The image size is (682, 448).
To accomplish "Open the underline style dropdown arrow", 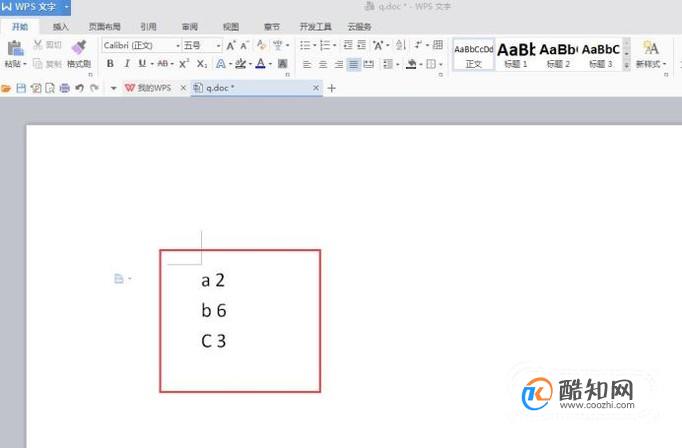I will (x=152, y=64).
